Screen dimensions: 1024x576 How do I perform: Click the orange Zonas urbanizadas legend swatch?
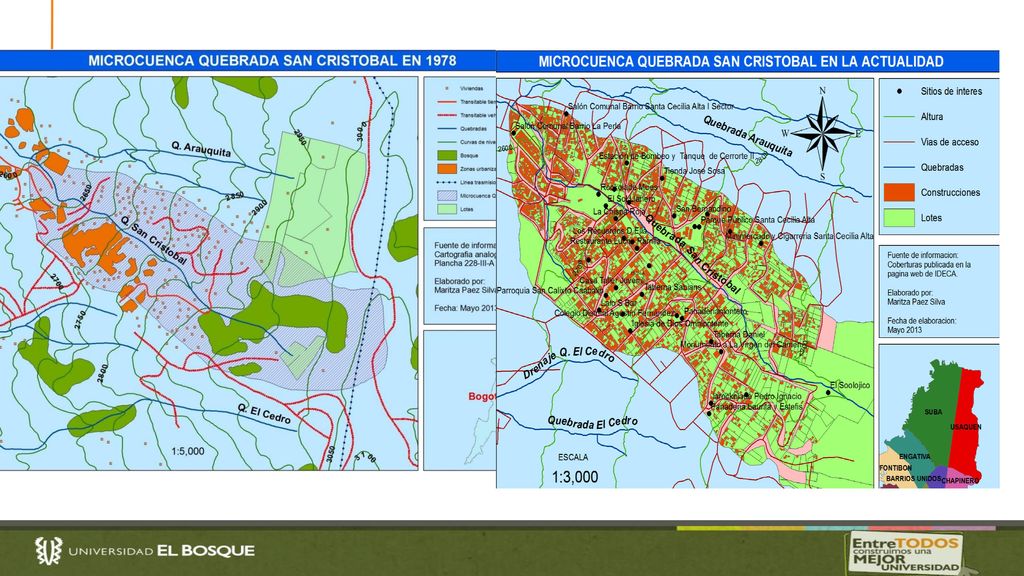point(446,168)
